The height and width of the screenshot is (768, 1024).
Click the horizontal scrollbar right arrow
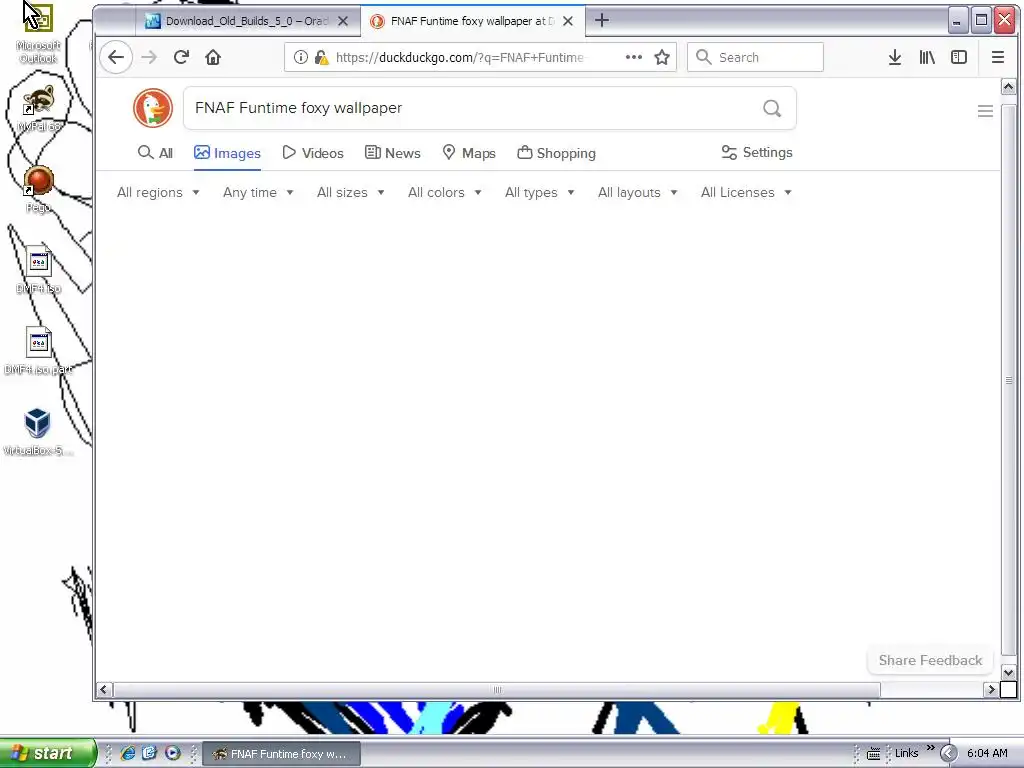tap(991, 690)
